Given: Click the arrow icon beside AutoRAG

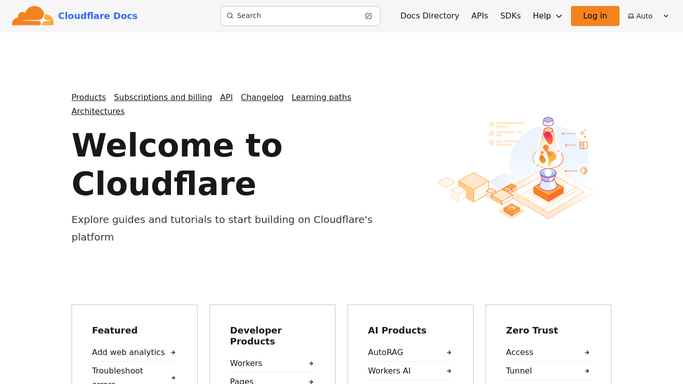Looking at the screenshot, I should click(449, 352).
